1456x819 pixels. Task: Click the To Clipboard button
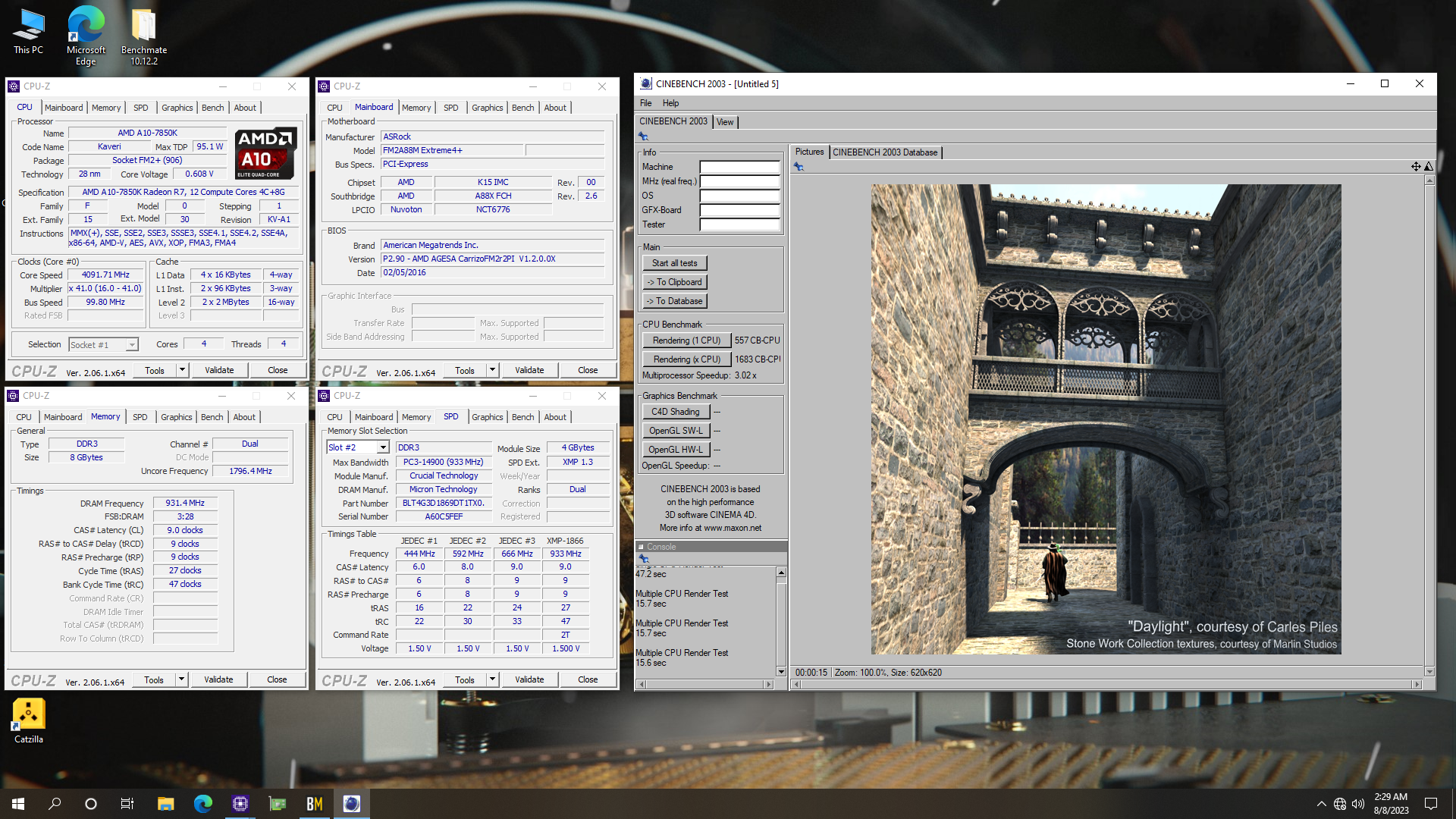[x=675, y=282]
